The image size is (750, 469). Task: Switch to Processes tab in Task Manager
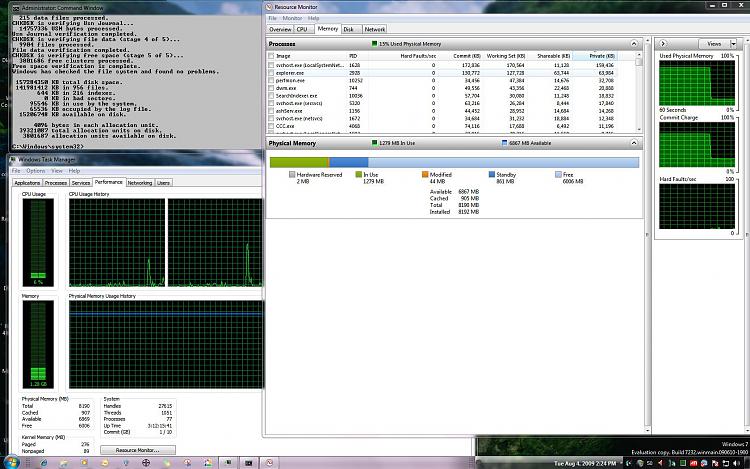(56, 183)
